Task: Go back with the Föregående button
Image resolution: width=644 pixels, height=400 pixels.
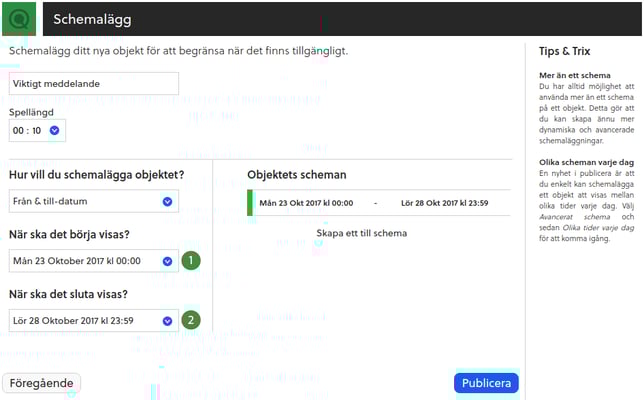Action: tap(42, 383)
